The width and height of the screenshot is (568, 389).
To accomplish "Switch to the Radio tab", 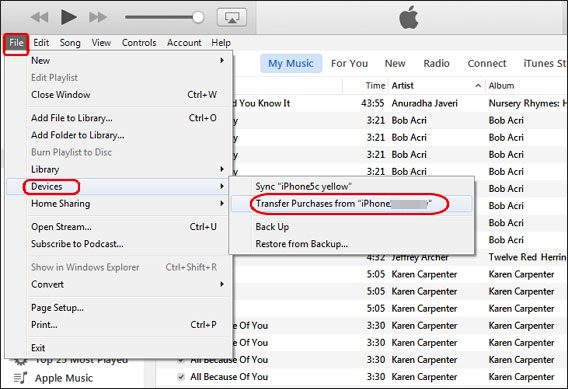I will [x=437, y=63].
